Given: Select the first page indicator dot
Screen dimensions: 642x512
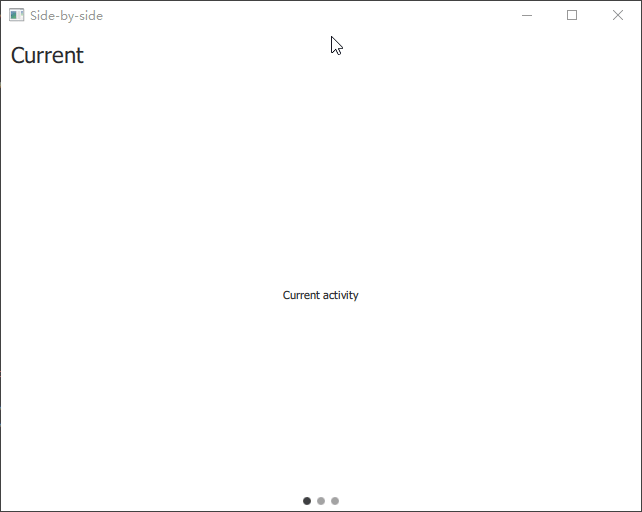Looking at the screenshot, I should [307, 501].
